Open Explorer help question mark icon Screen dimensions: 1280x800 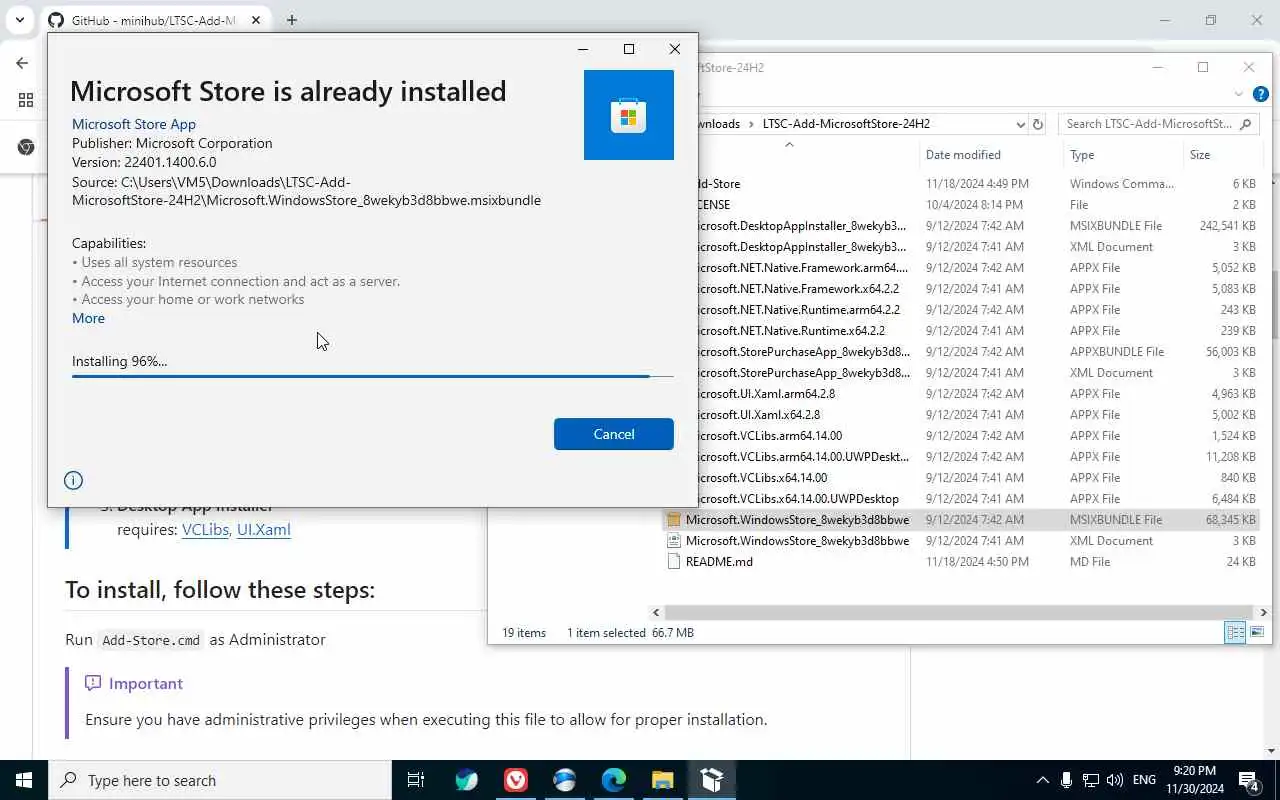point(1261,94)
